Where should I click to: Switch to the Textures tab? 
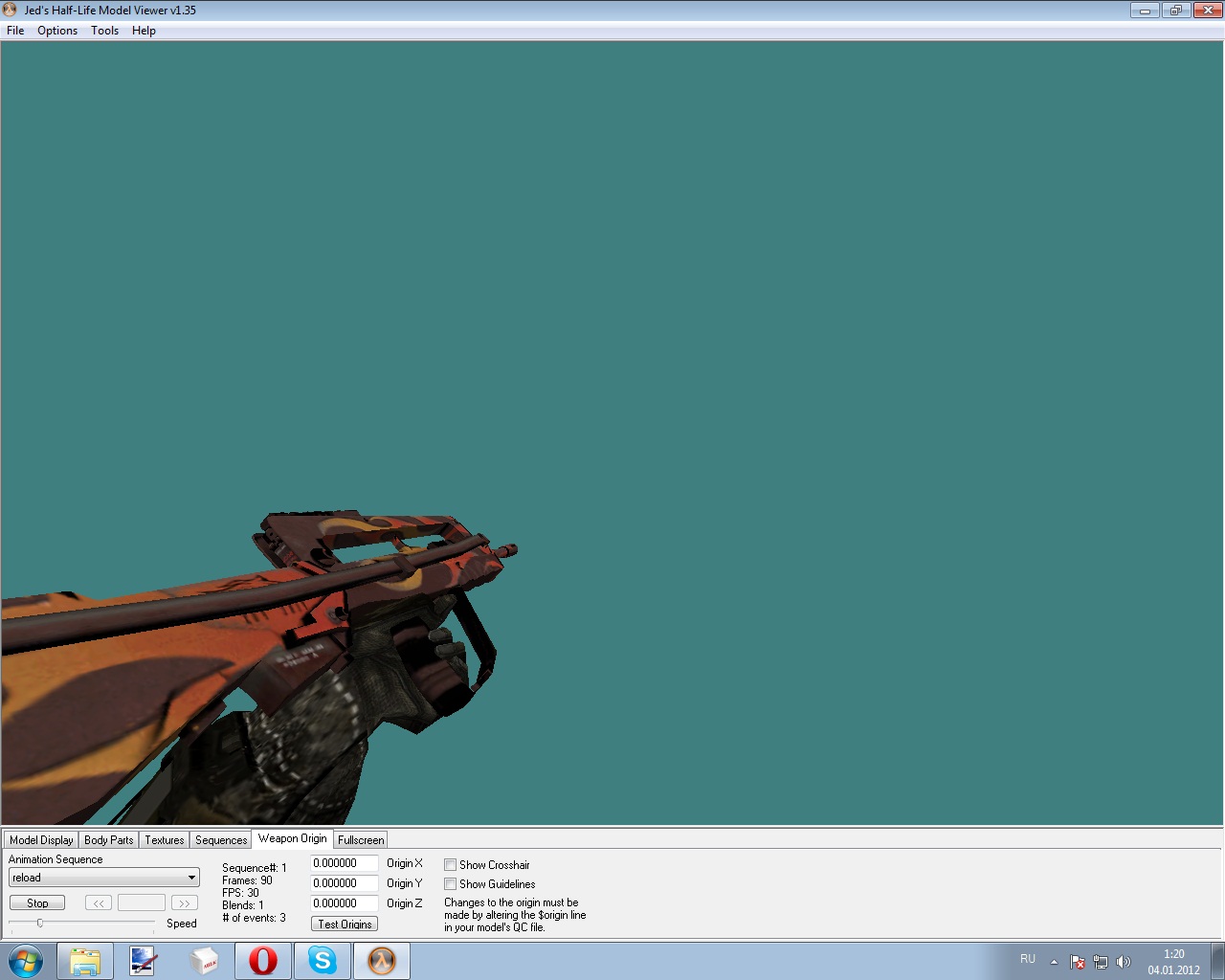[x=164, y=840]
